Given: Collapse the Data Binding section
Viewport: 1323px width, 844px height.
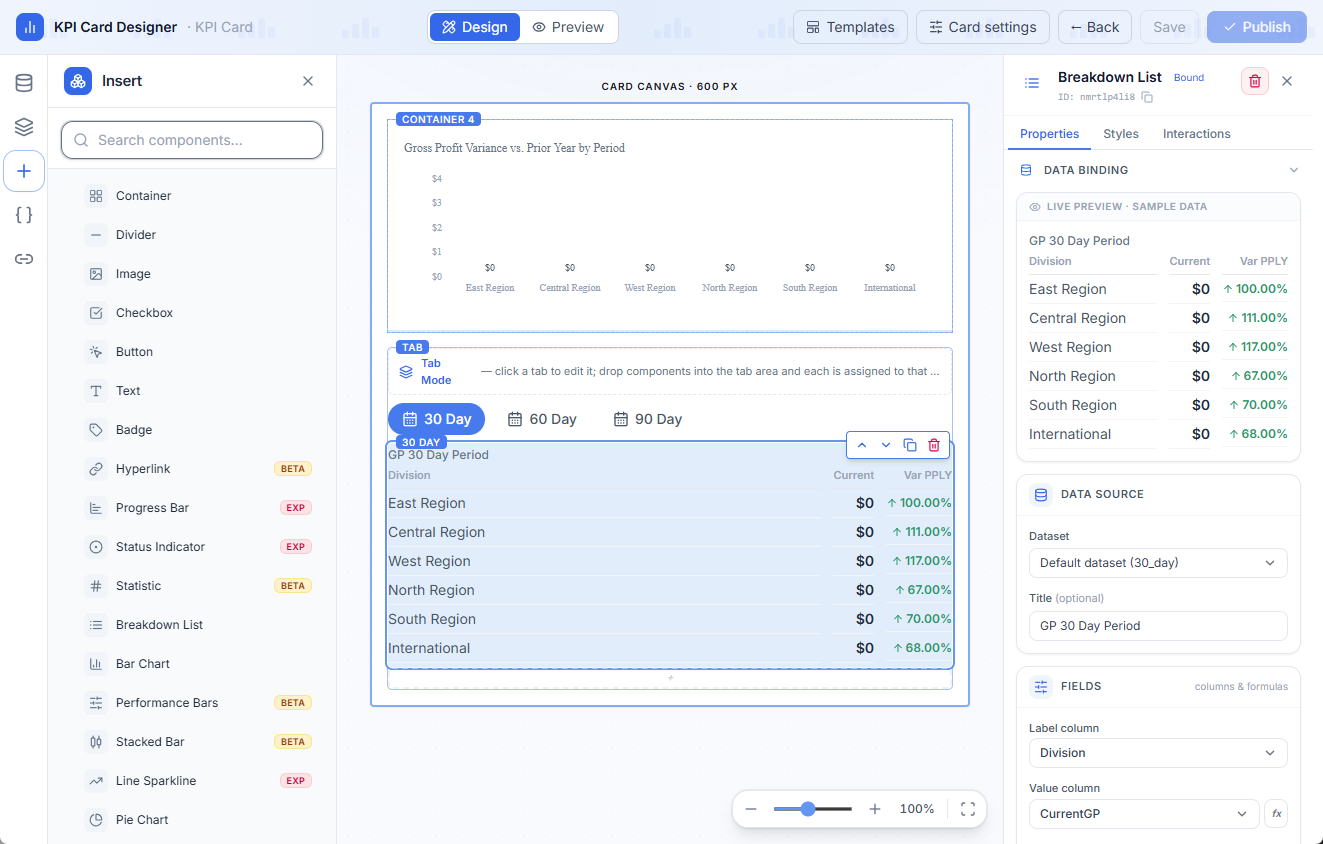Looking at the screenshot, I should (x=1294, y=170).
